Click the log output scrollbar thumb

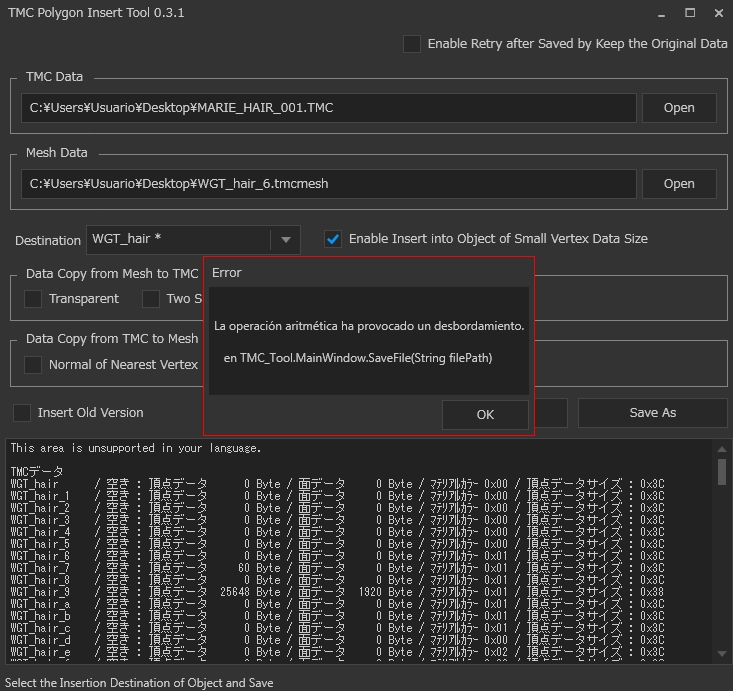pyautogui.click(x=722, y=472)
